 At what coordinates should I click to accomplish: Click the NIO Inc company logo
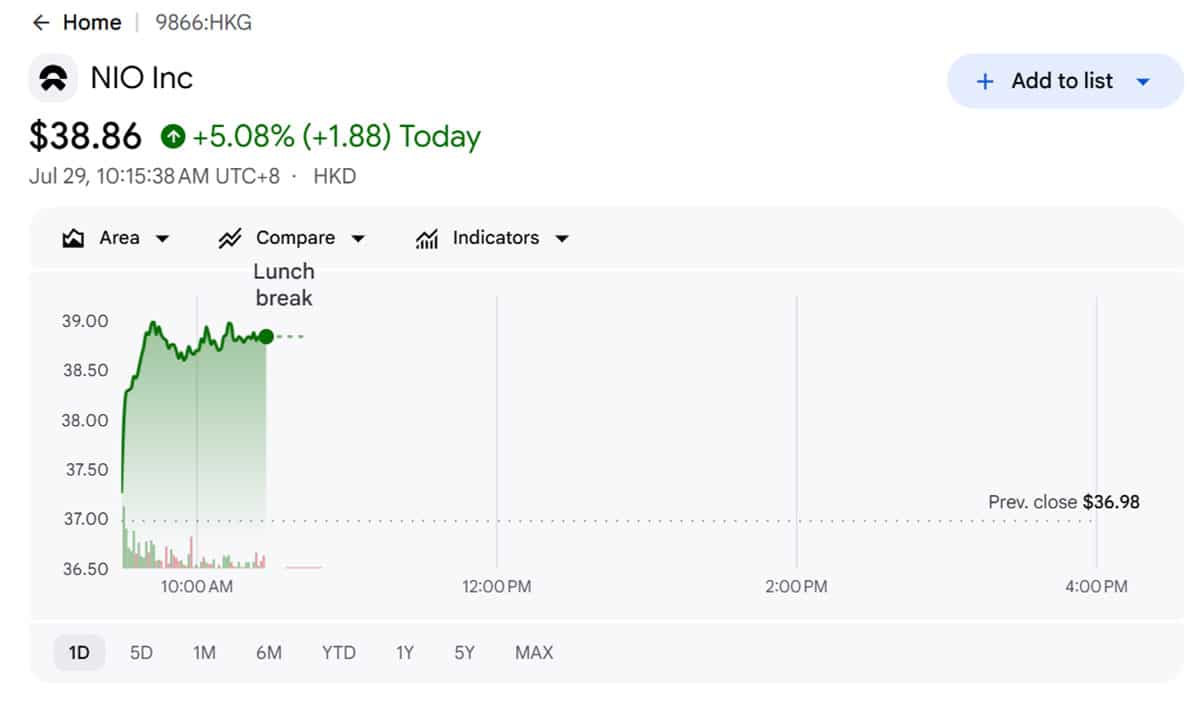[x=53, y=78]
